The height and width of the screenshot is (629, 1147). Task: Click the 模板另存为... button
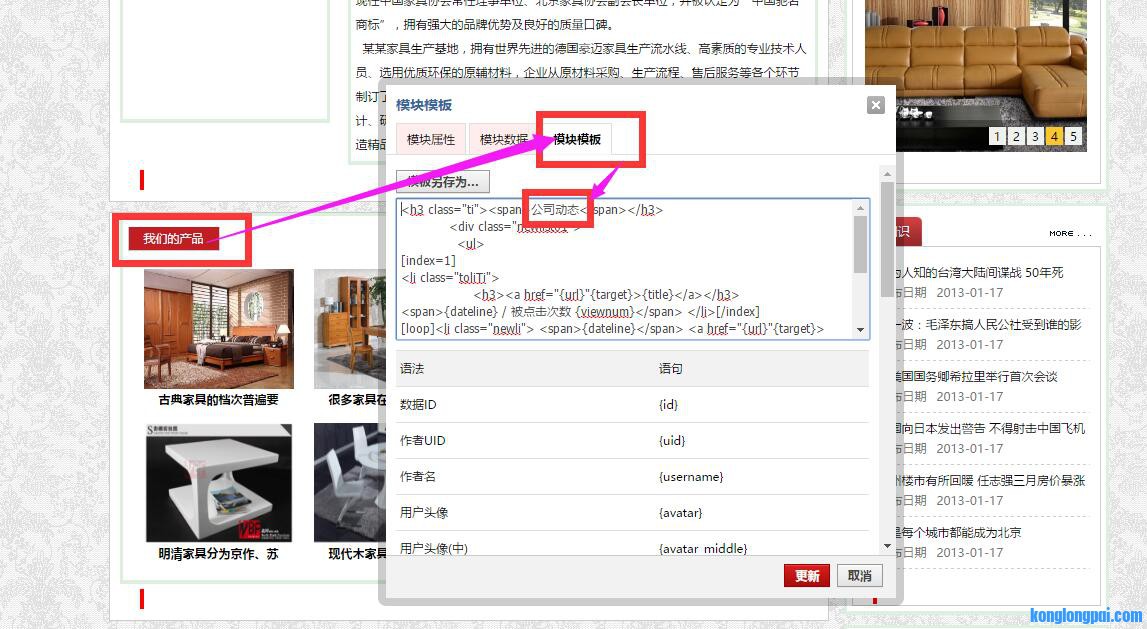[442, 182]
